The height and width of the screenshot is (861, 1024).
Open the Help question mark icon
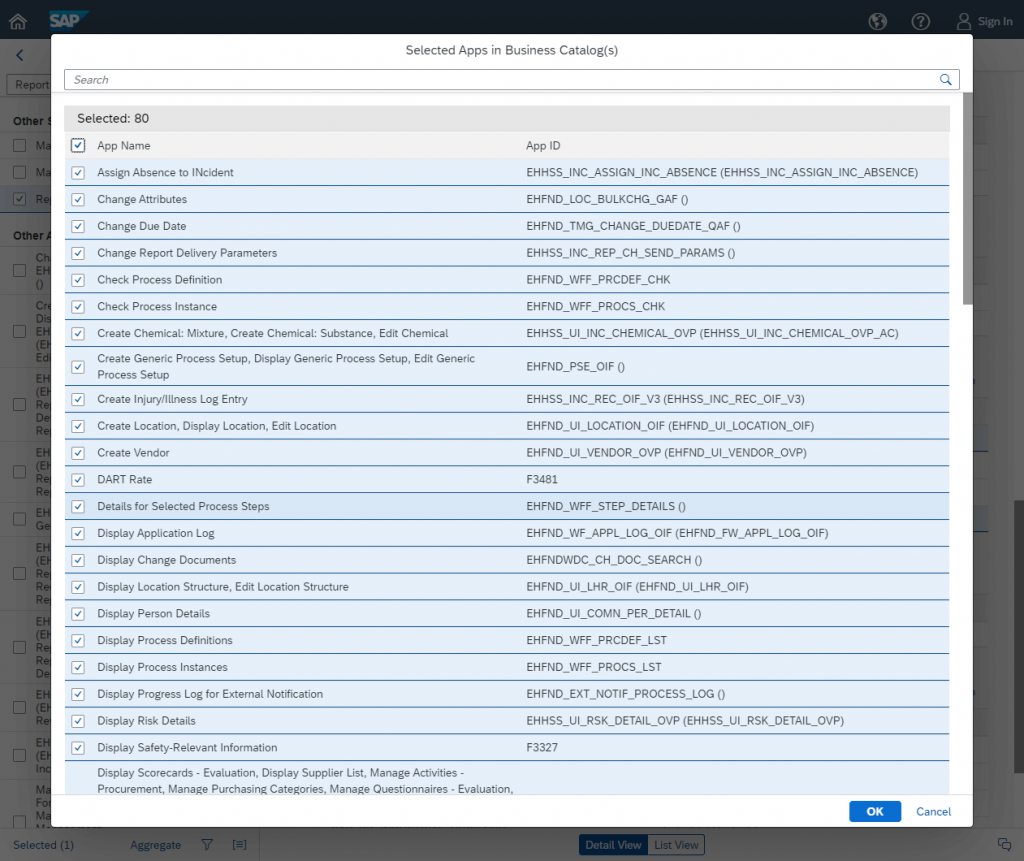[x=921, y=22]
